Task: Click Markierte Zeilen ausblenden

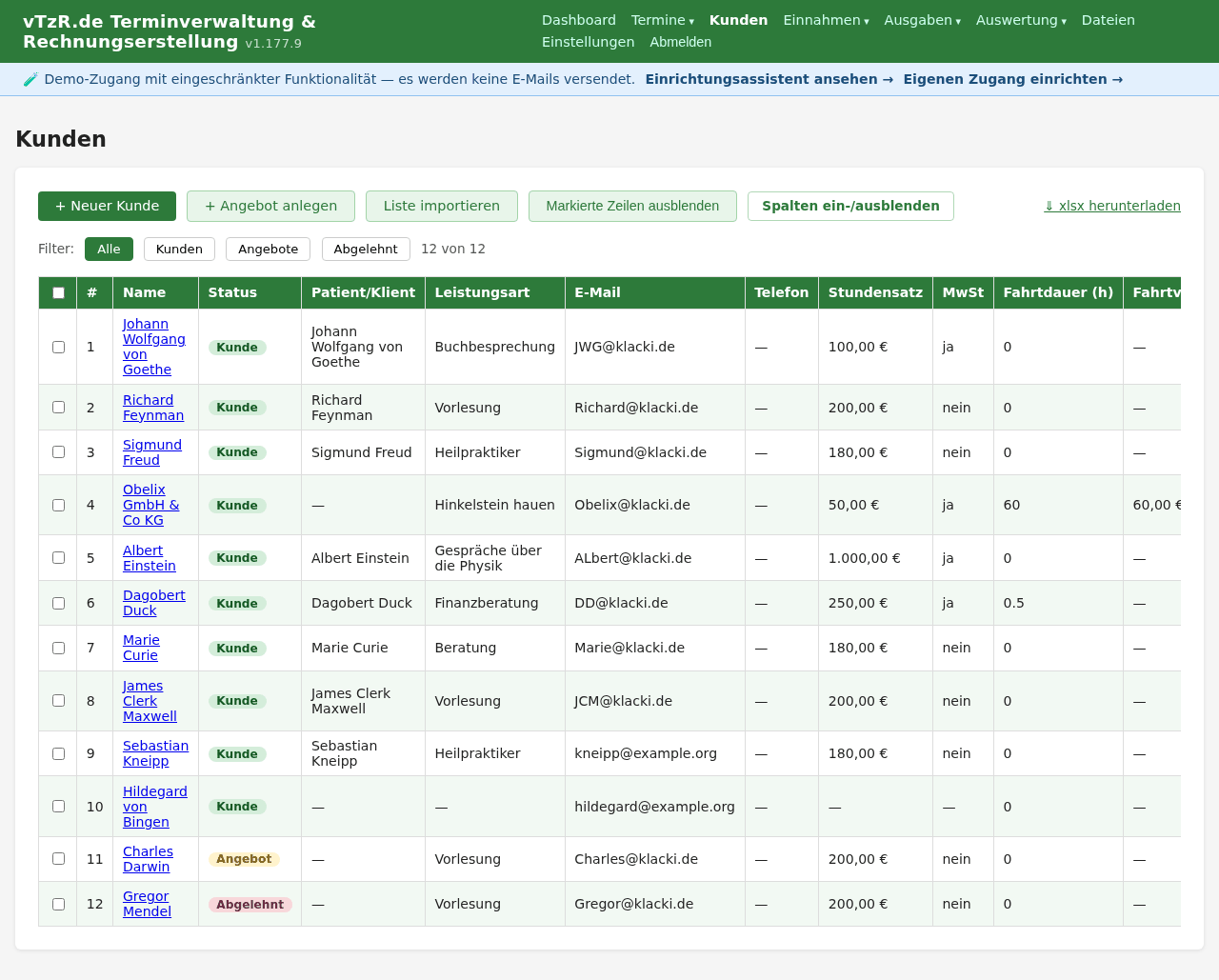Action: coord(632,206)
